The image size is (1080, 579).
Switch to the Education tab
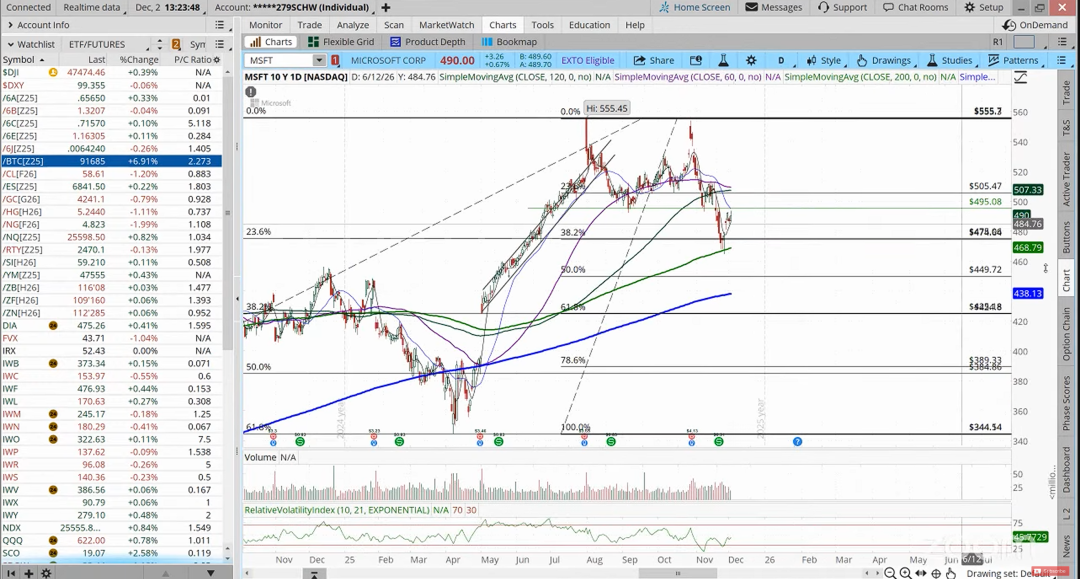(x=589, y=25)
